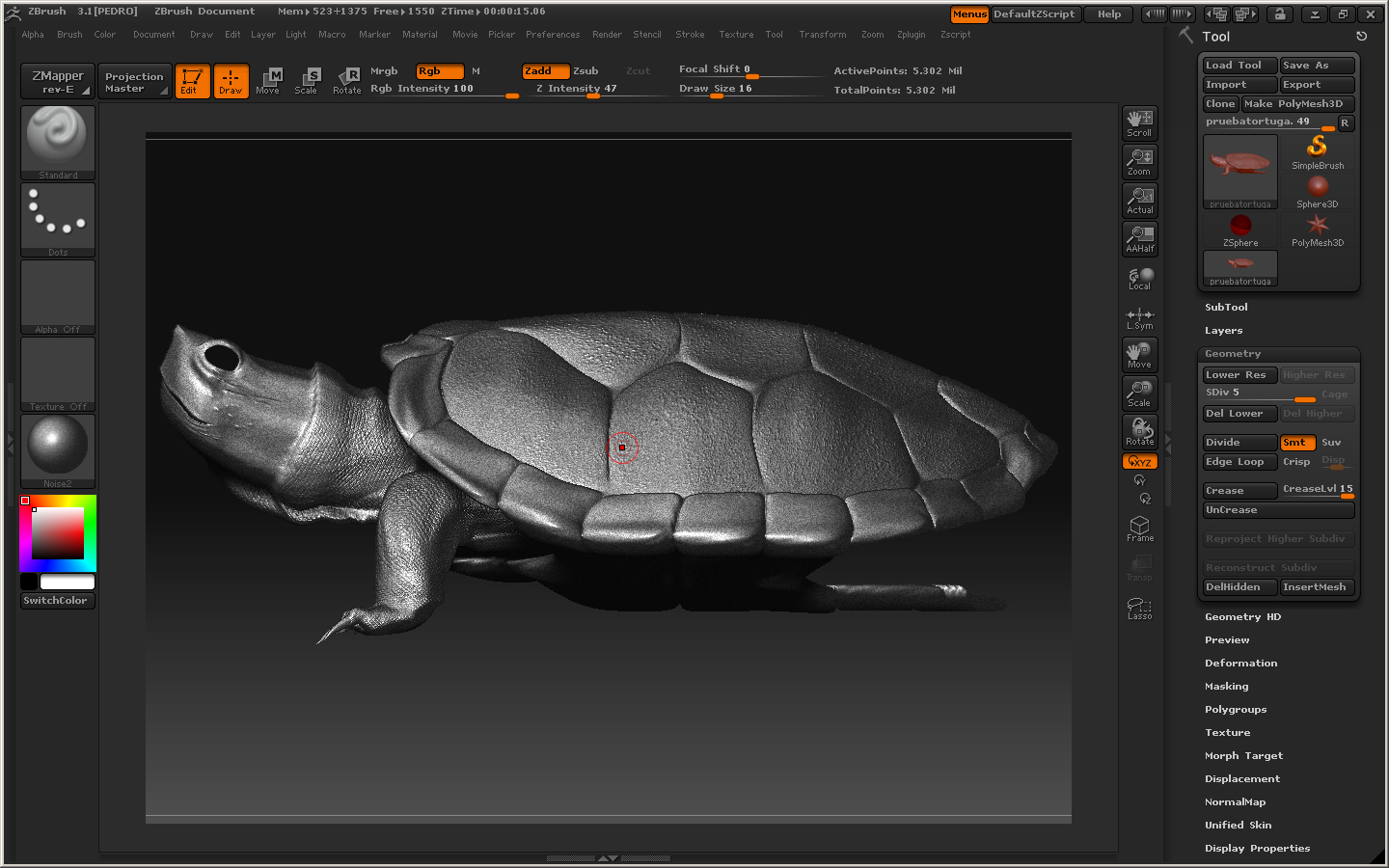The width and height of the screenshot is (1389, 868).
Task: Open the Stroke menu
Action: [x=690, y=35]
